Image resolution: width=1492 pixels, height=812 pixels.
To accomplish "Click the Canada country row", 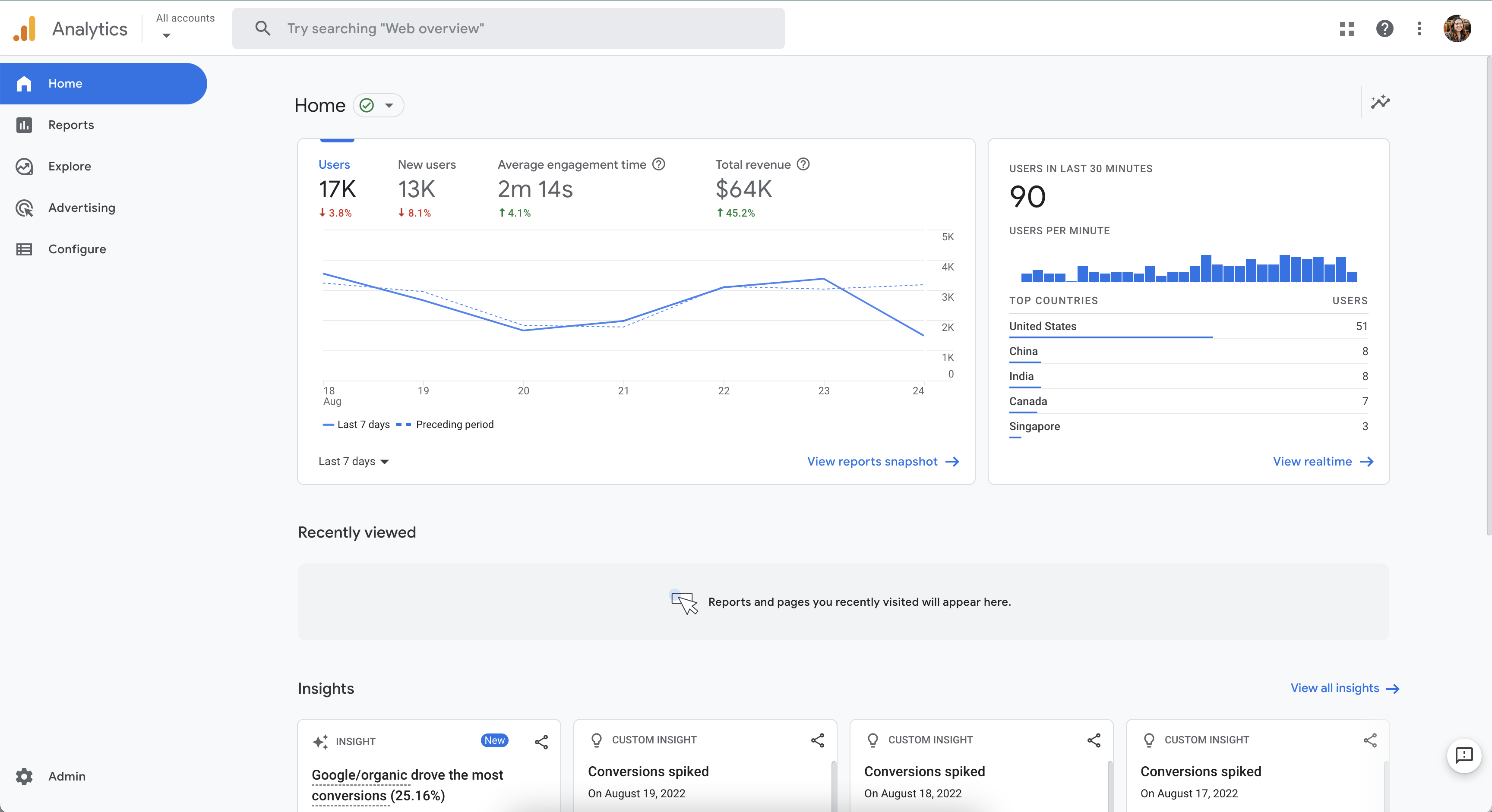I will 1188,401.
